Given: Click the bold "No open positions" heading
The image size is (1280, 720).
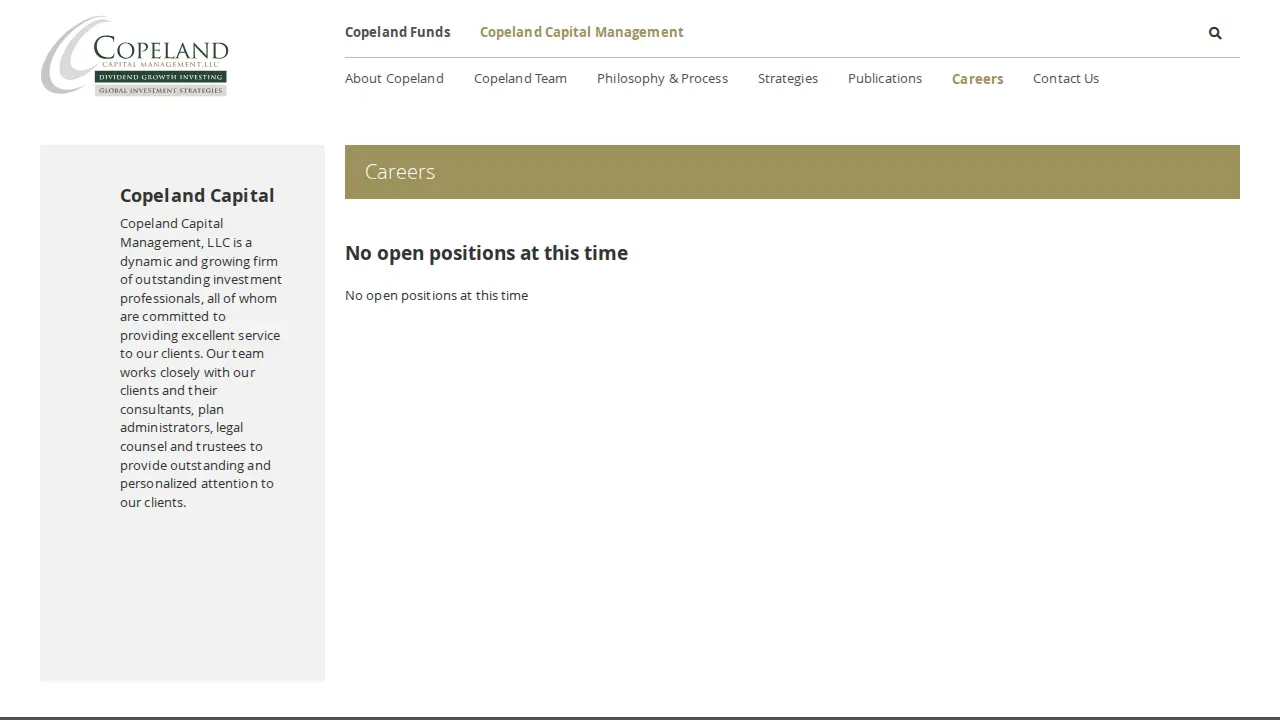Looking at the screenshot, I should (486, 253).
